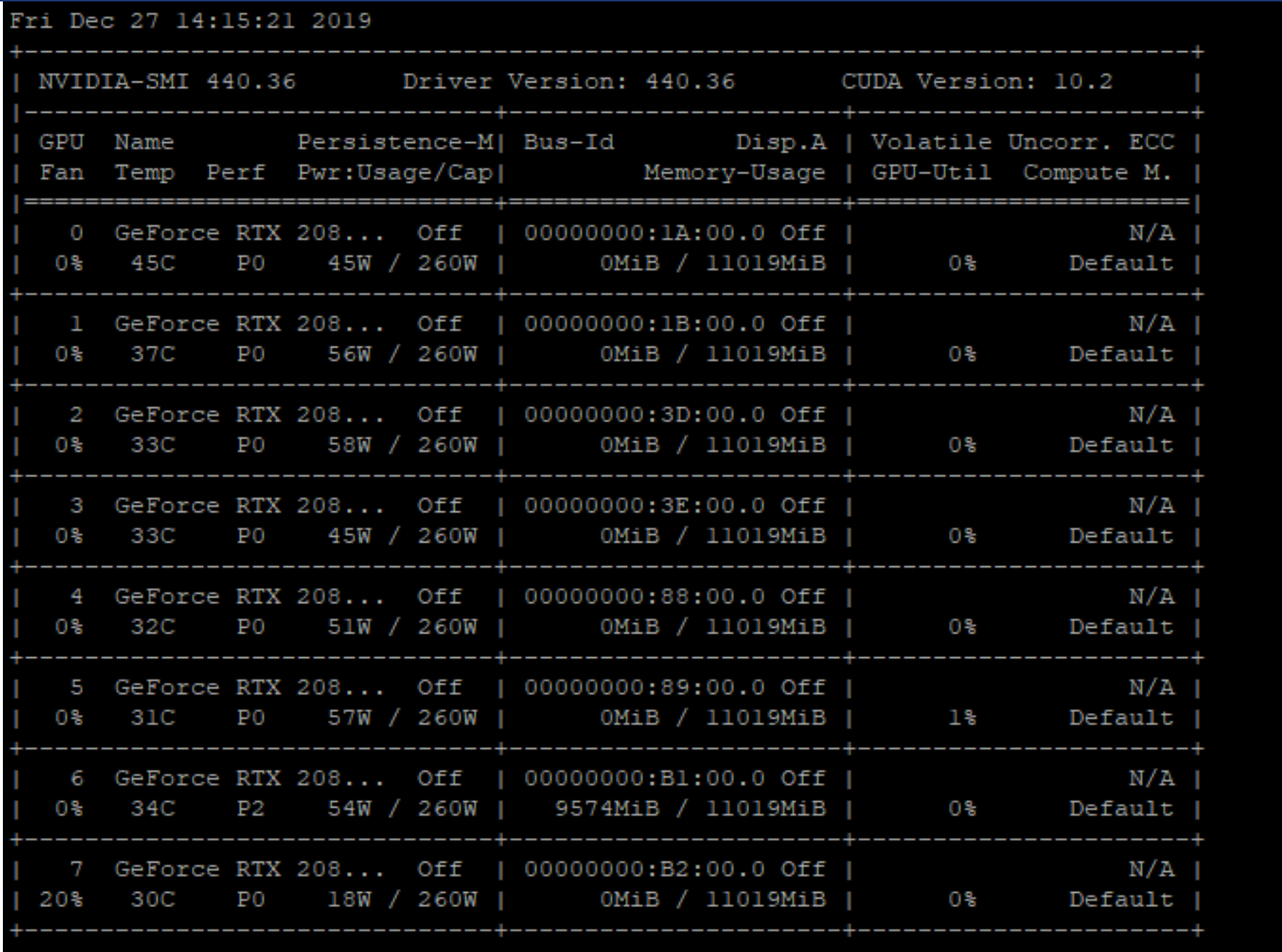Click the 20% fan speed of GPU 7
The image size is (1282, 952).
click(61, 899)
